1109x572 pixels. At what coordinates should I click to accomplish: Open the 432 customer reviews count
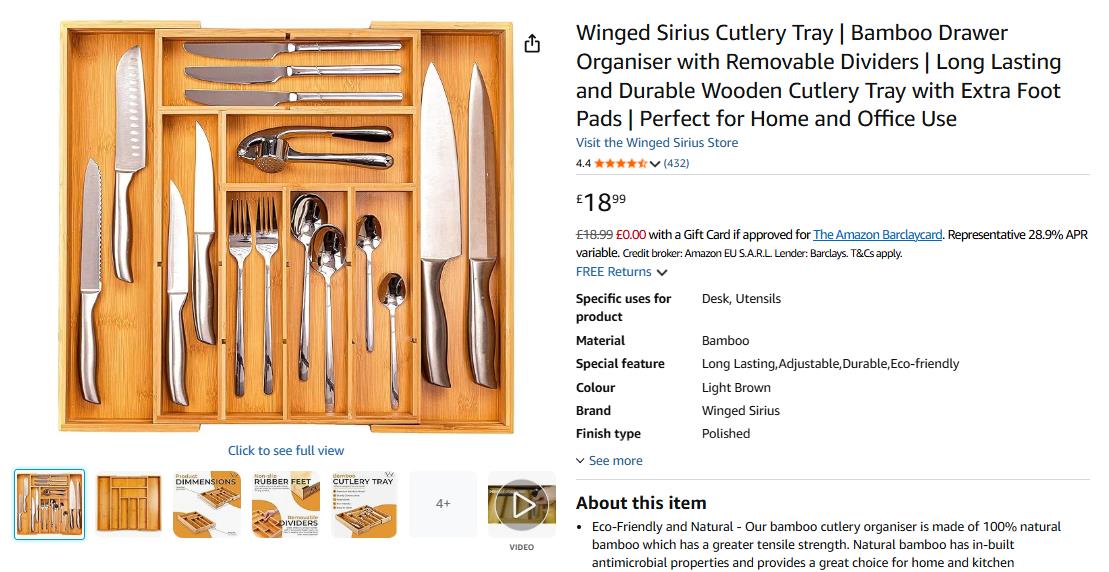click(x=676, y=163)
